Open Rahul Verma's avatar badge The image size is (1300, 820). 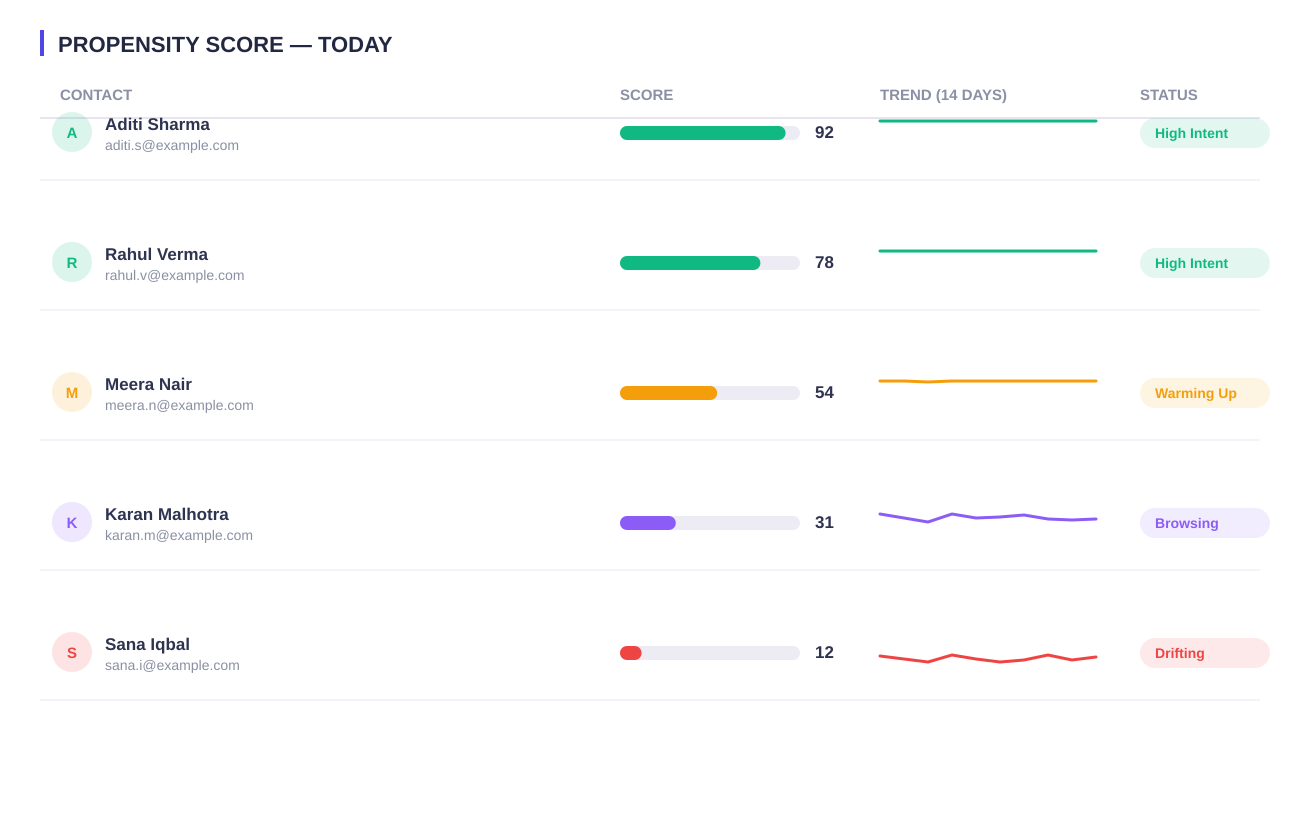[x=72, y=262]
